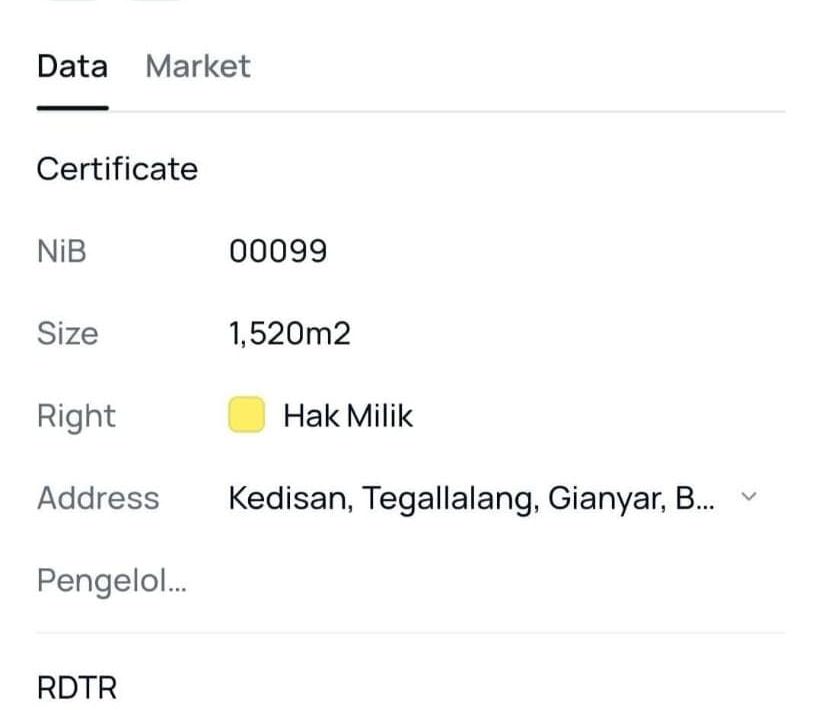822x720 pixels.
Task: Click the yellow Hak Milik color swatch
Action: 246,415
